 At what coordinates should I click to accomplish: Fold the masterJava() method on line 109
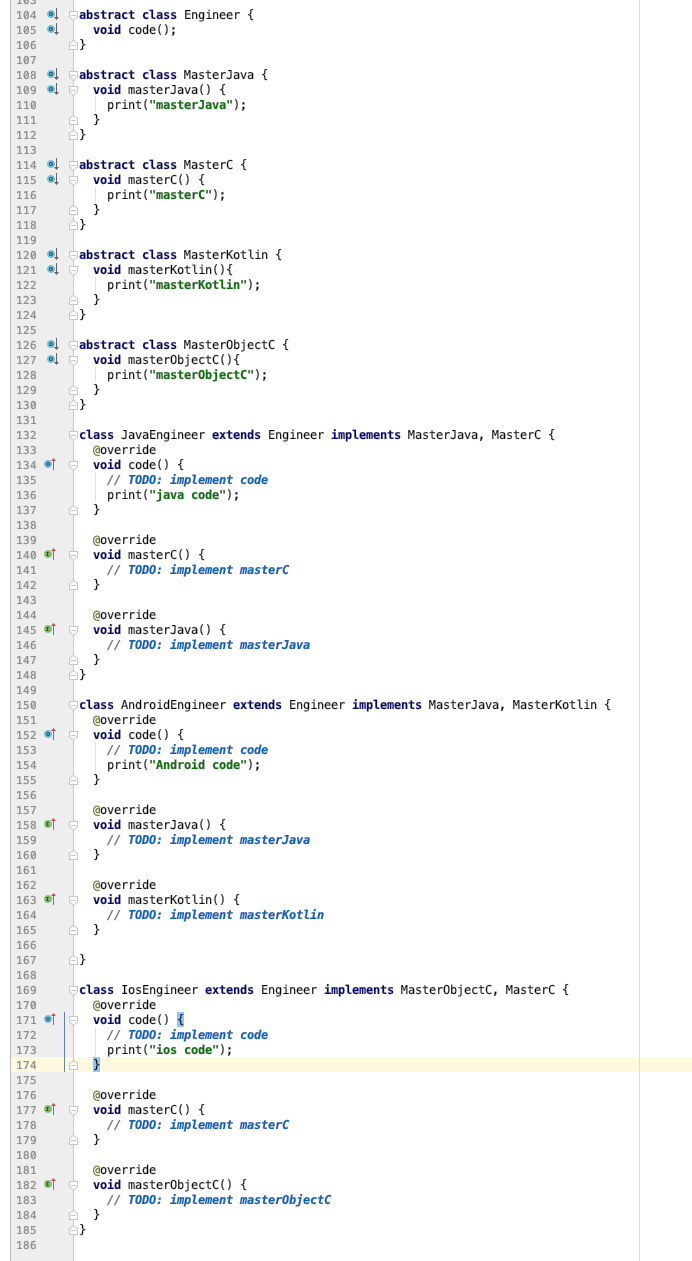pos(73,90)
